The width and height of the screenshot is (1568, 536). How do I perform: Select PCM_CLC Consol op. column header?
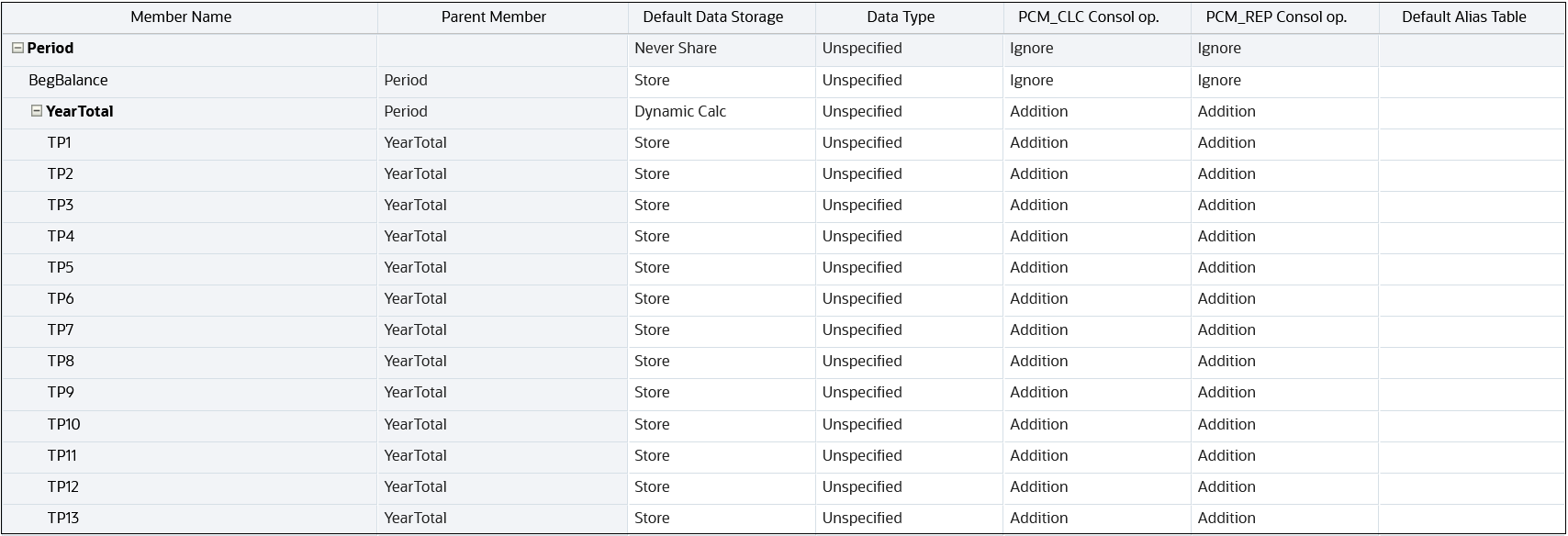pyautogui.click(x=1088, y=17)
